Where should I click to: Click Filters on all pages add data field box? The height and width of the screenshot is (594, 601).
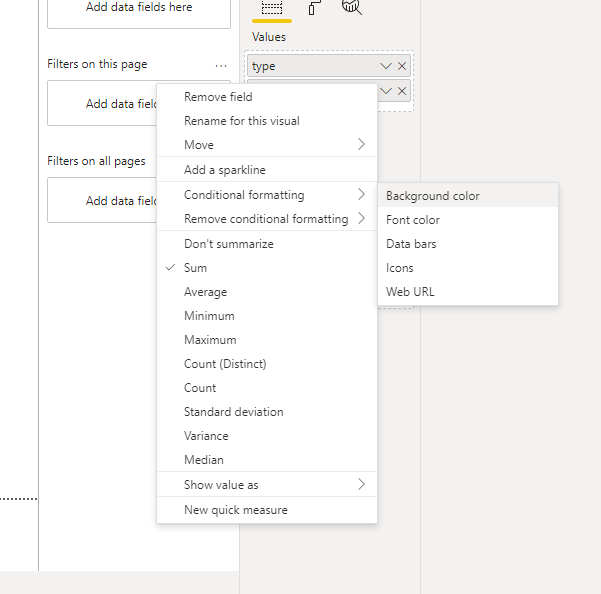[x=102, y=200]
